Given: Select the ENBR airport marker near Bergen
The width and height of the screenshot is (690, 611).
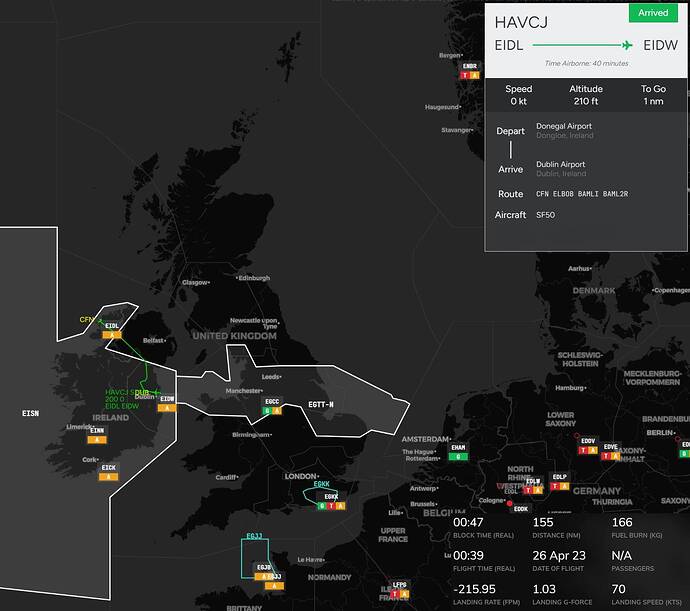Looking at the screenshot, I should pos(470,66).
